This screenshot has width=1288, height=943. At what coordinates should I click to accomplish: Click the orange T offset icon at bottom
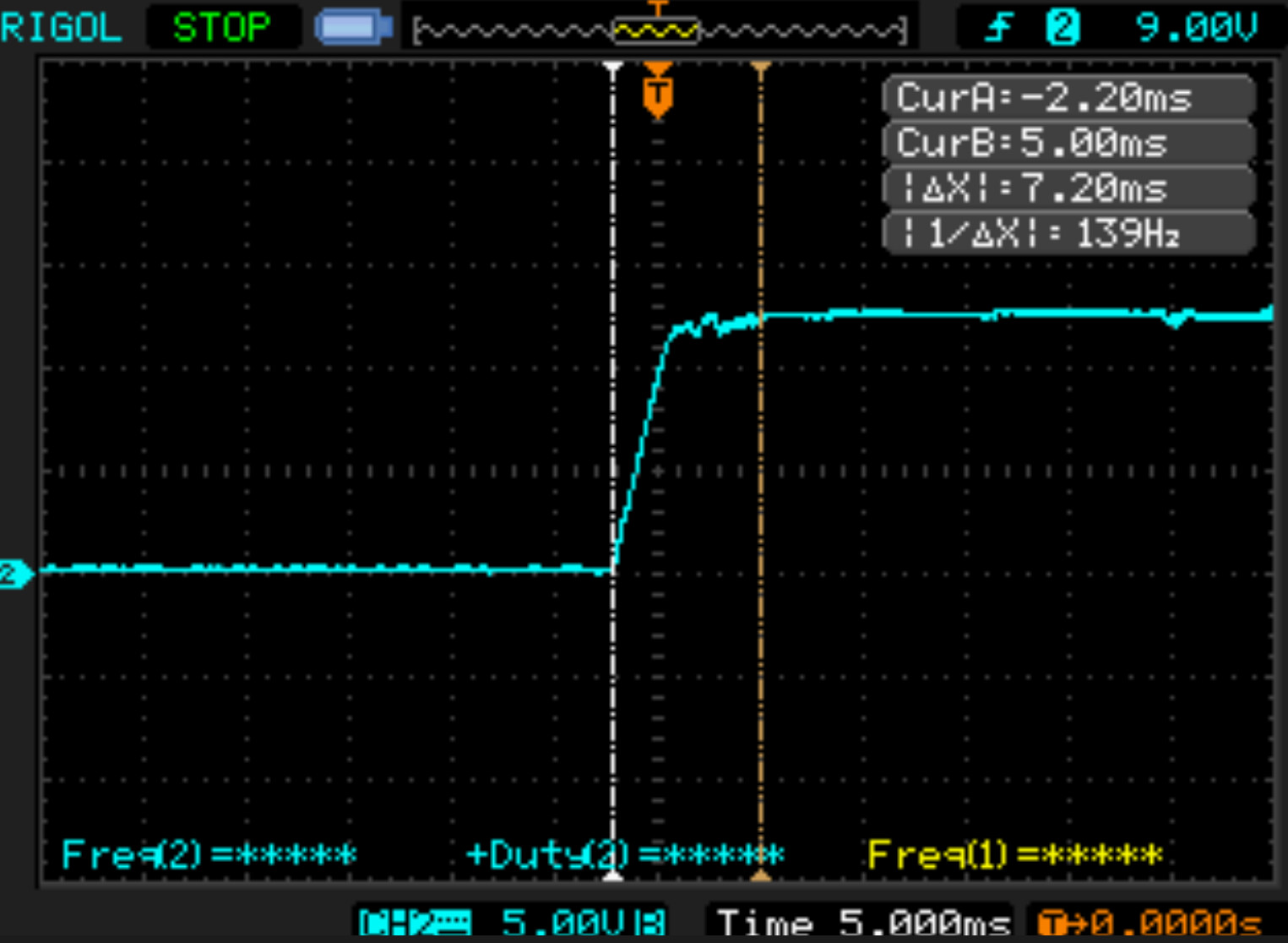click(x=1050, y=923)
